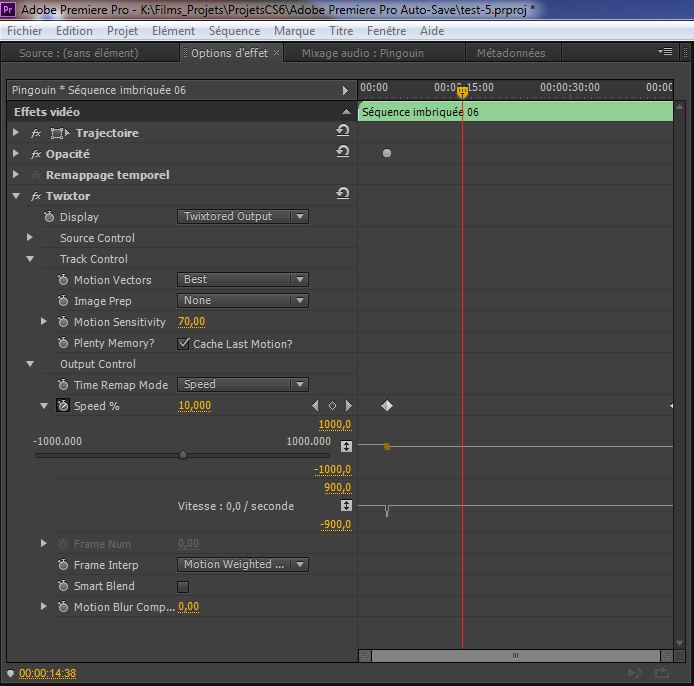Open the Image Prep None dropdown
The width and height of the screenshot is (694, 686).
point(243,301)
